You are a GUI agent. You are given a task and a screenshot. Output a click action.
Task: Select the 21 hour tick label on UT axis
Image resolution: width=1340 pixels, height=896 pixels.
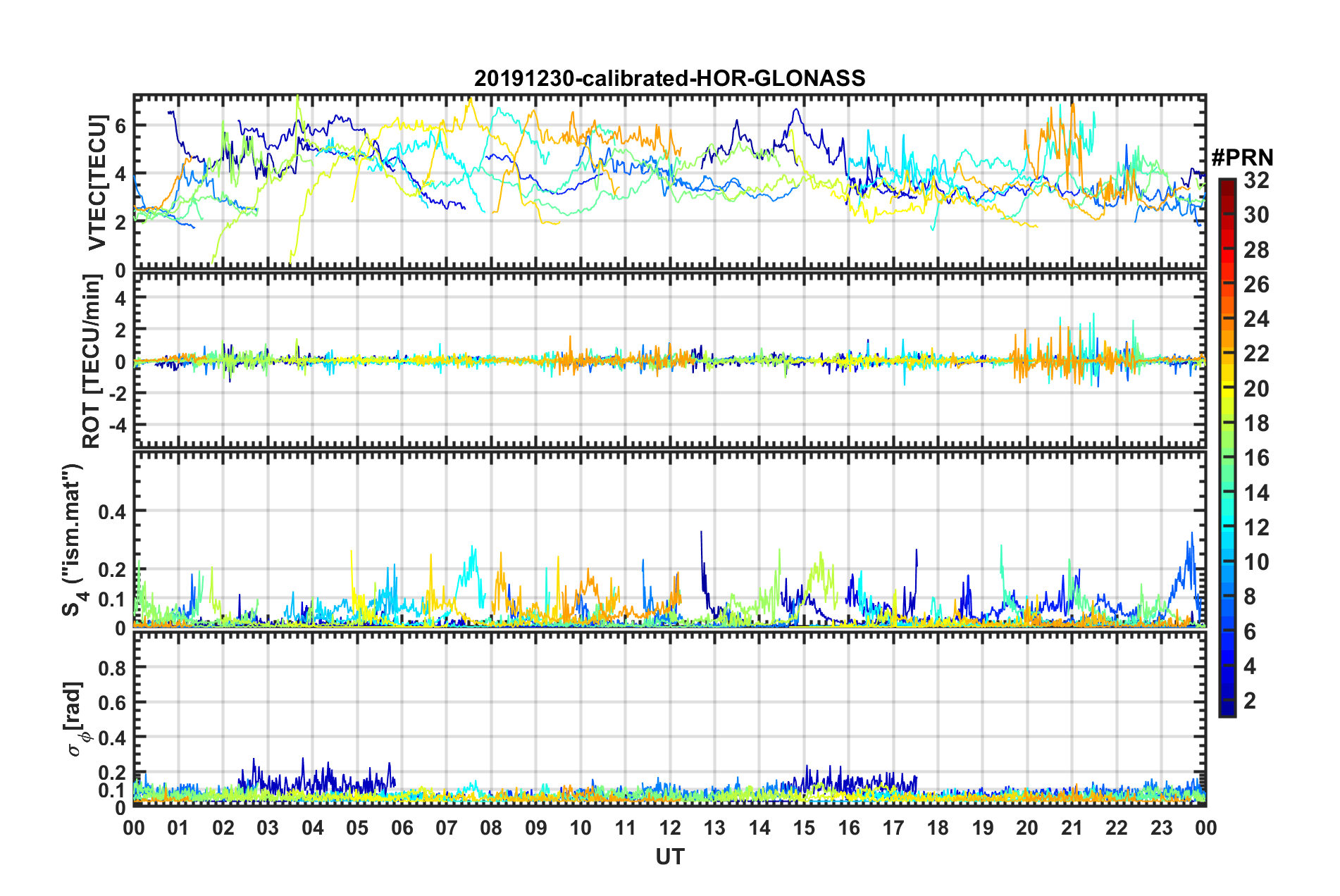coord(1072,828)
